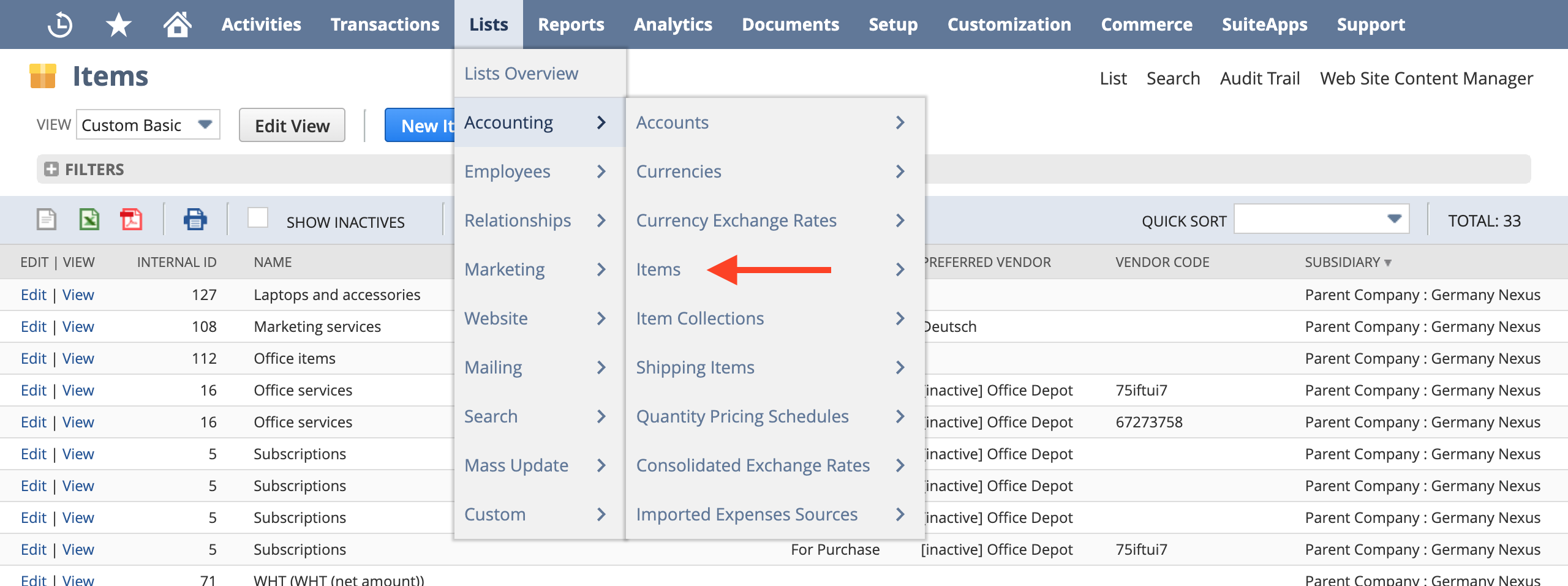The height and width of the screenshot is (586, 1568).
Task: Open the shortcuts star menu
Action: [x=116, y=24]
